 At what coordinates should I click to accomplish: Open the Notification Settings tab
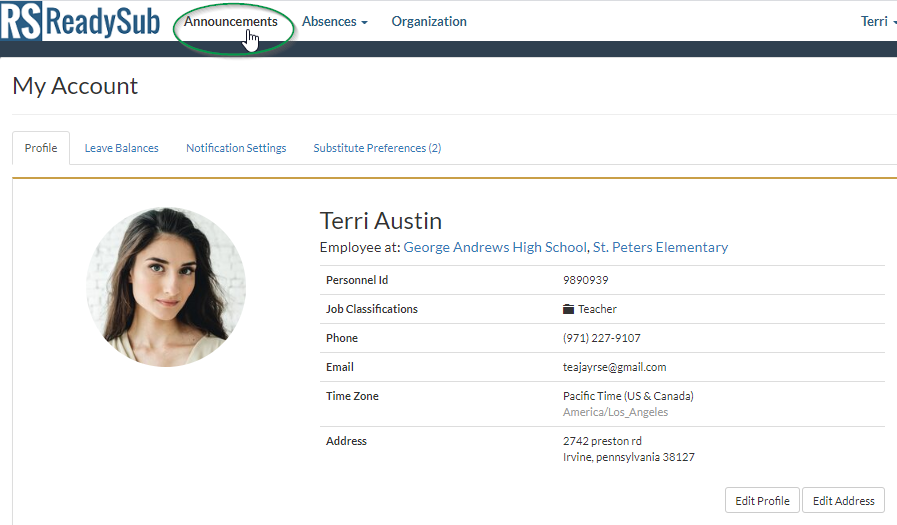(x=236, y=148)
